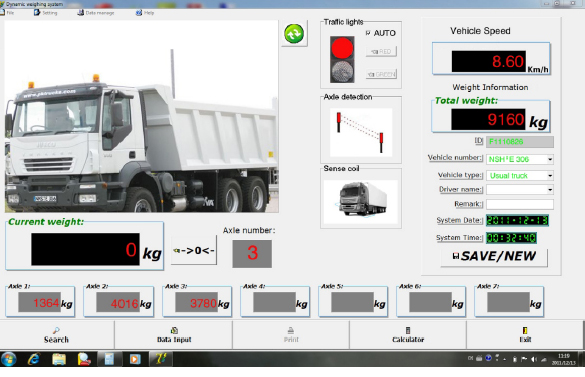Viewport: 585px width, 377px height.
Task: Open the File Explorer taskbar icon
Action: click(x=59, y=359)
